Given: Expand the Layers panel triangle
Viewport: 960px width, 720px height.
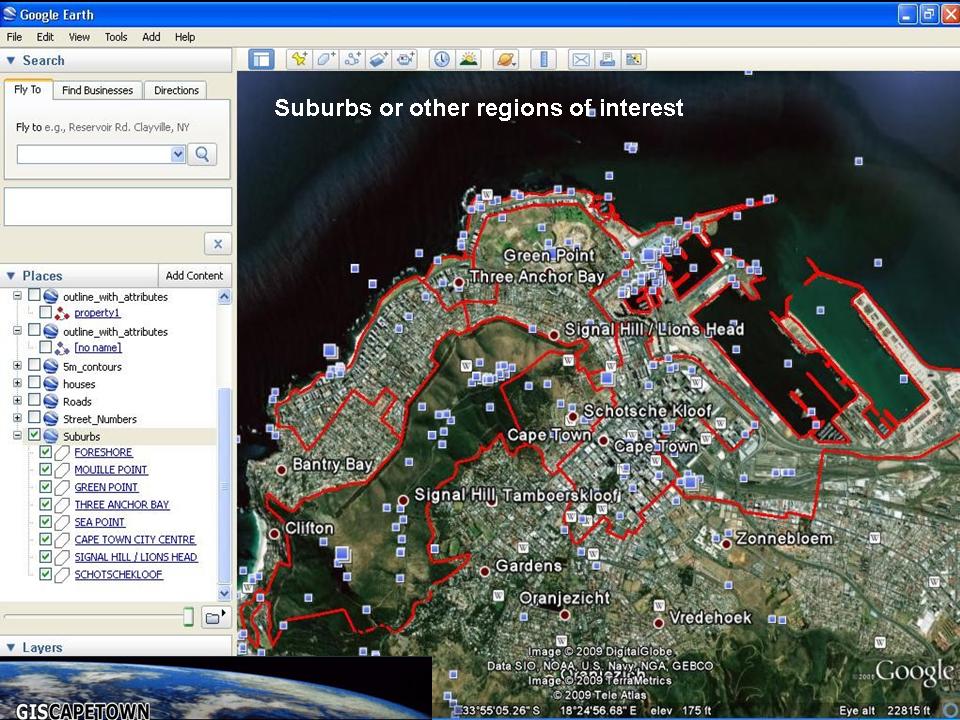Looking at the screenshot, I should click(10, 647).
